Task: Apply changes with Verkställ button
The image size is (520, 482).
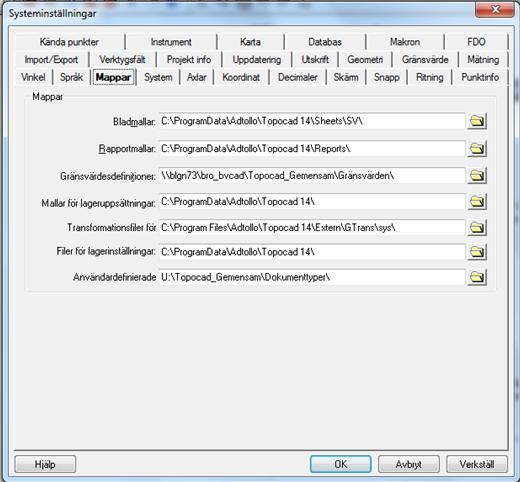Action: click(x=477, y=464)
